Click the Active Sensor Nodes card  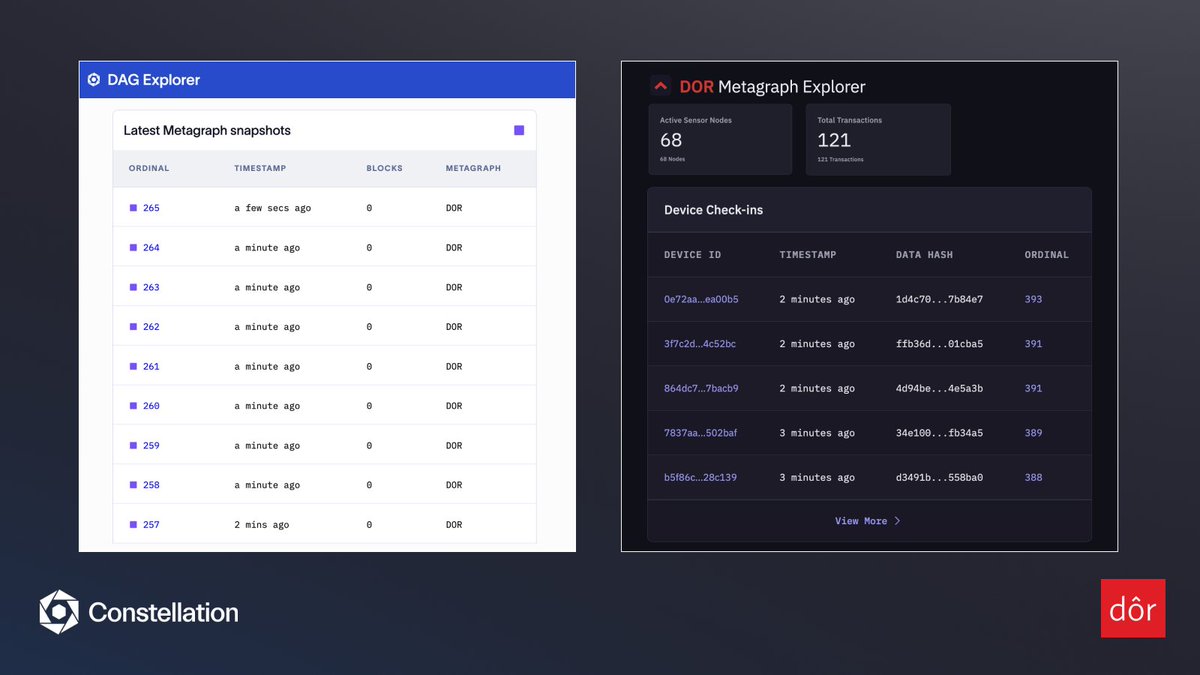720,140
